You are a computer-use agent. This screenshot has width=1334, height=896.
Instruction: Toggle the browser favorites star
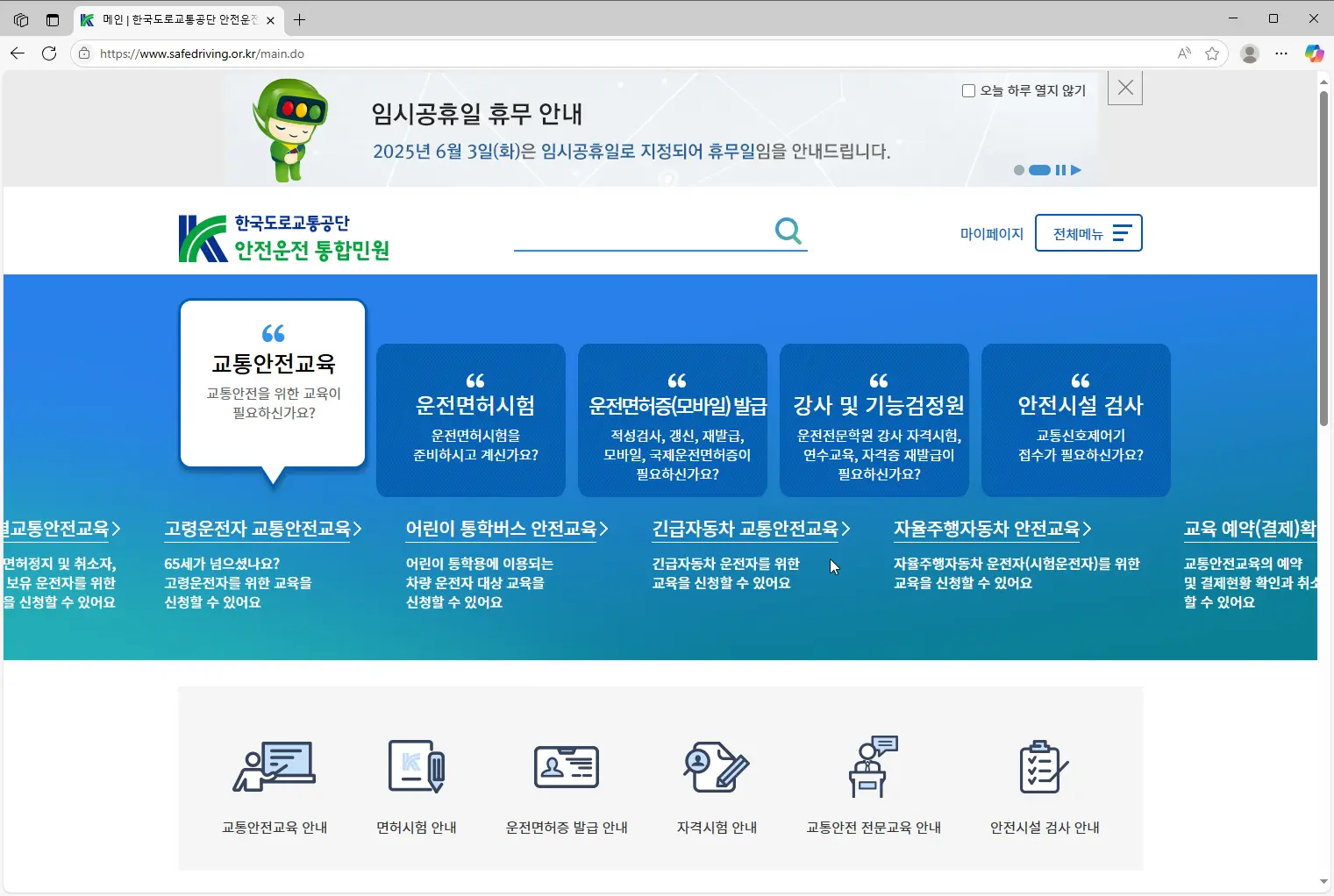coord(1213,53)
